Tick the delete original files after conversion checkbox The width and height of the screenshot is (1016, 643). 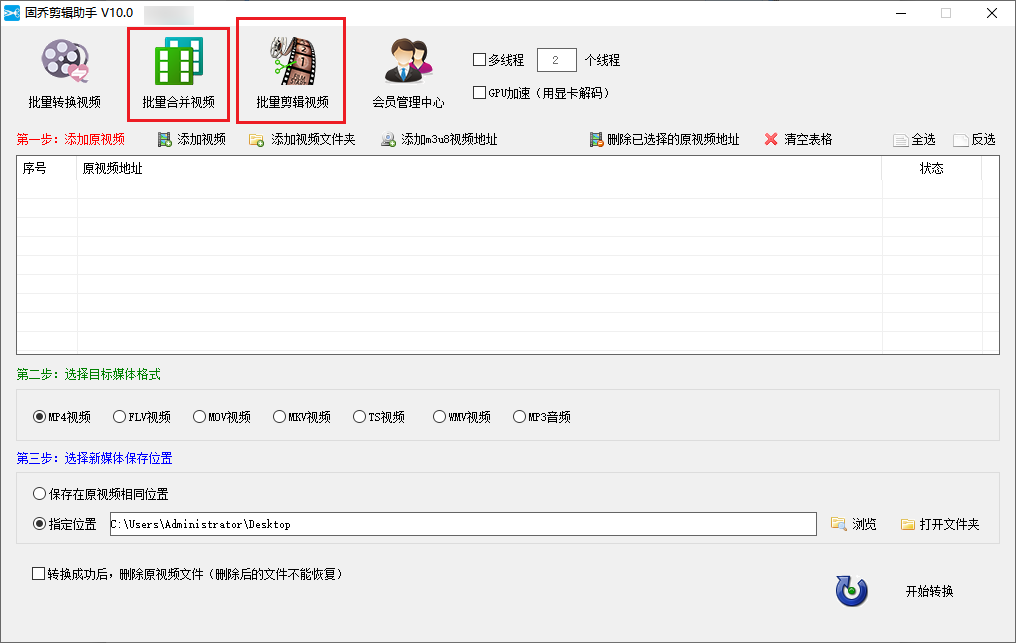(39, 574)
